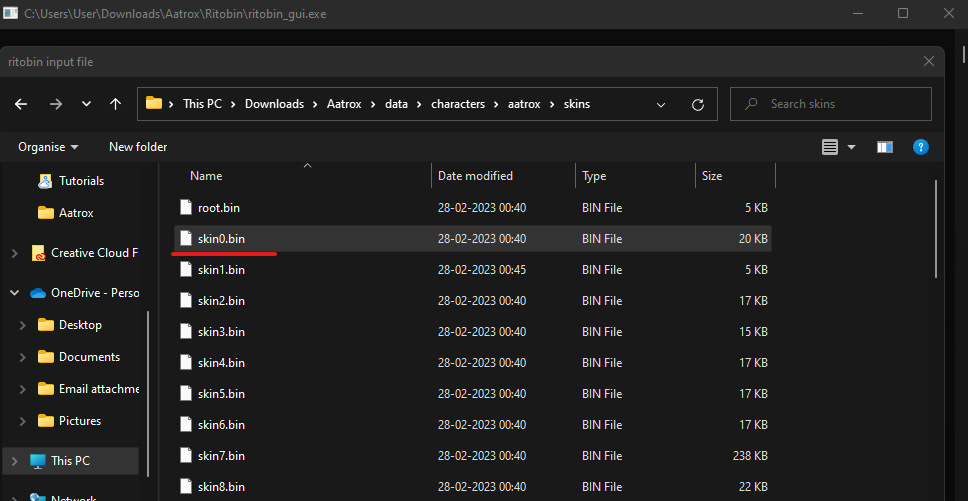Click the date of skin1.bin, 00:45
The height and width of the screenshot is (501, 968).
(x=482, y=270)
